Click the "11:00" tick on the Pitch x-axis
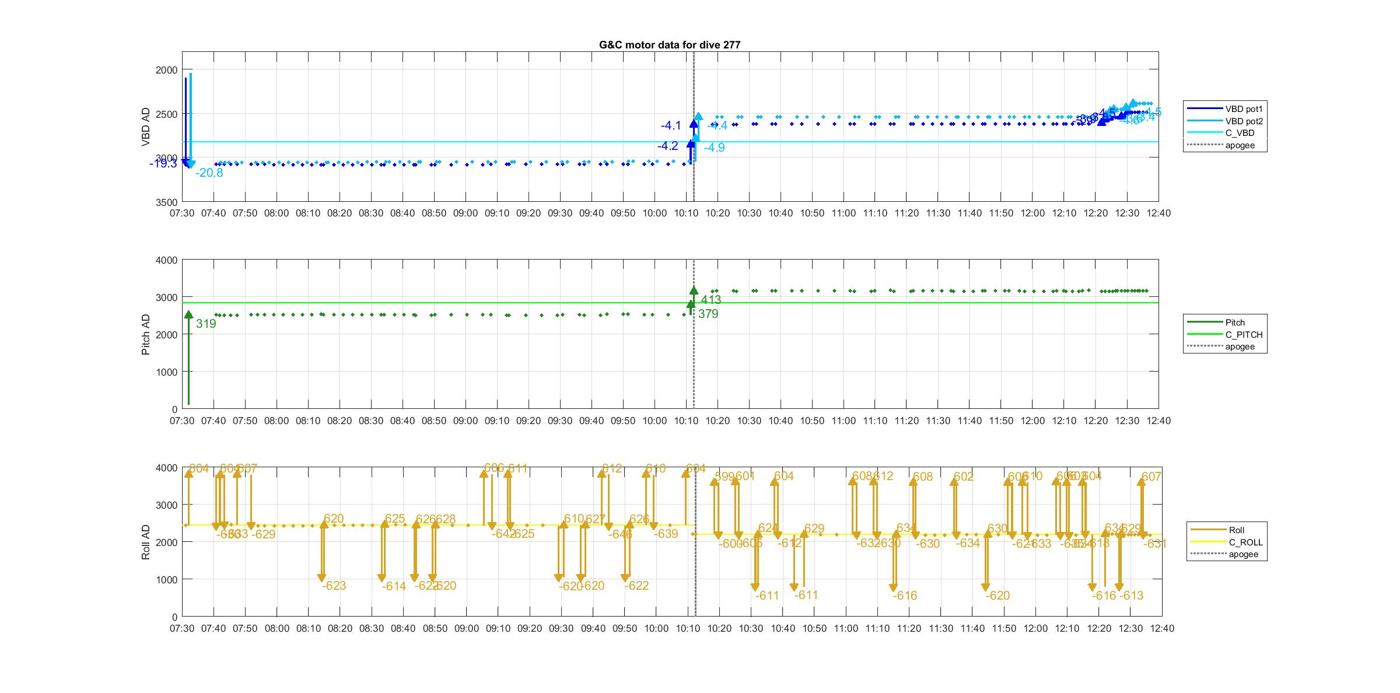 (843, 421)
